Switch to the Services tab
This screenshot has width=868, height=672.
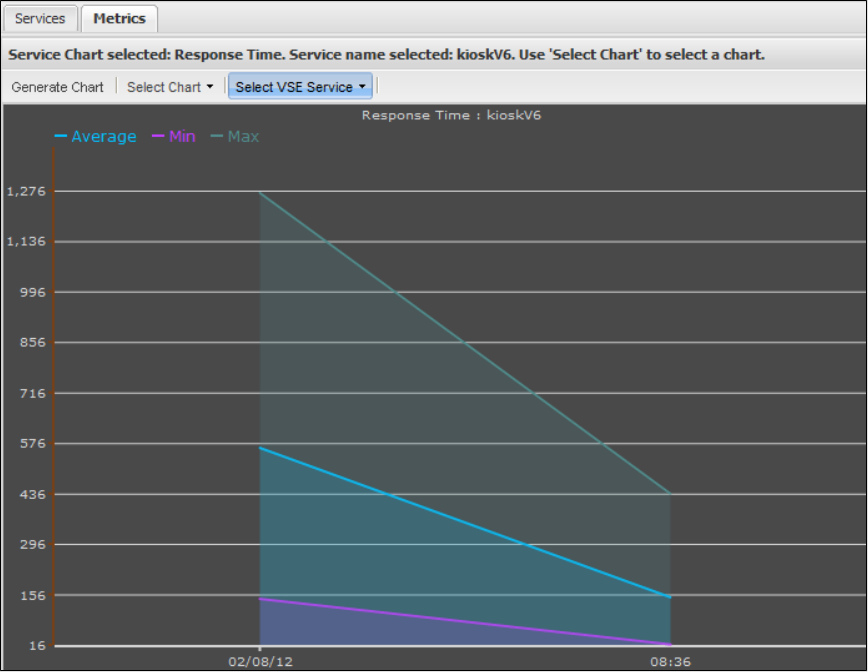(40, 19)
